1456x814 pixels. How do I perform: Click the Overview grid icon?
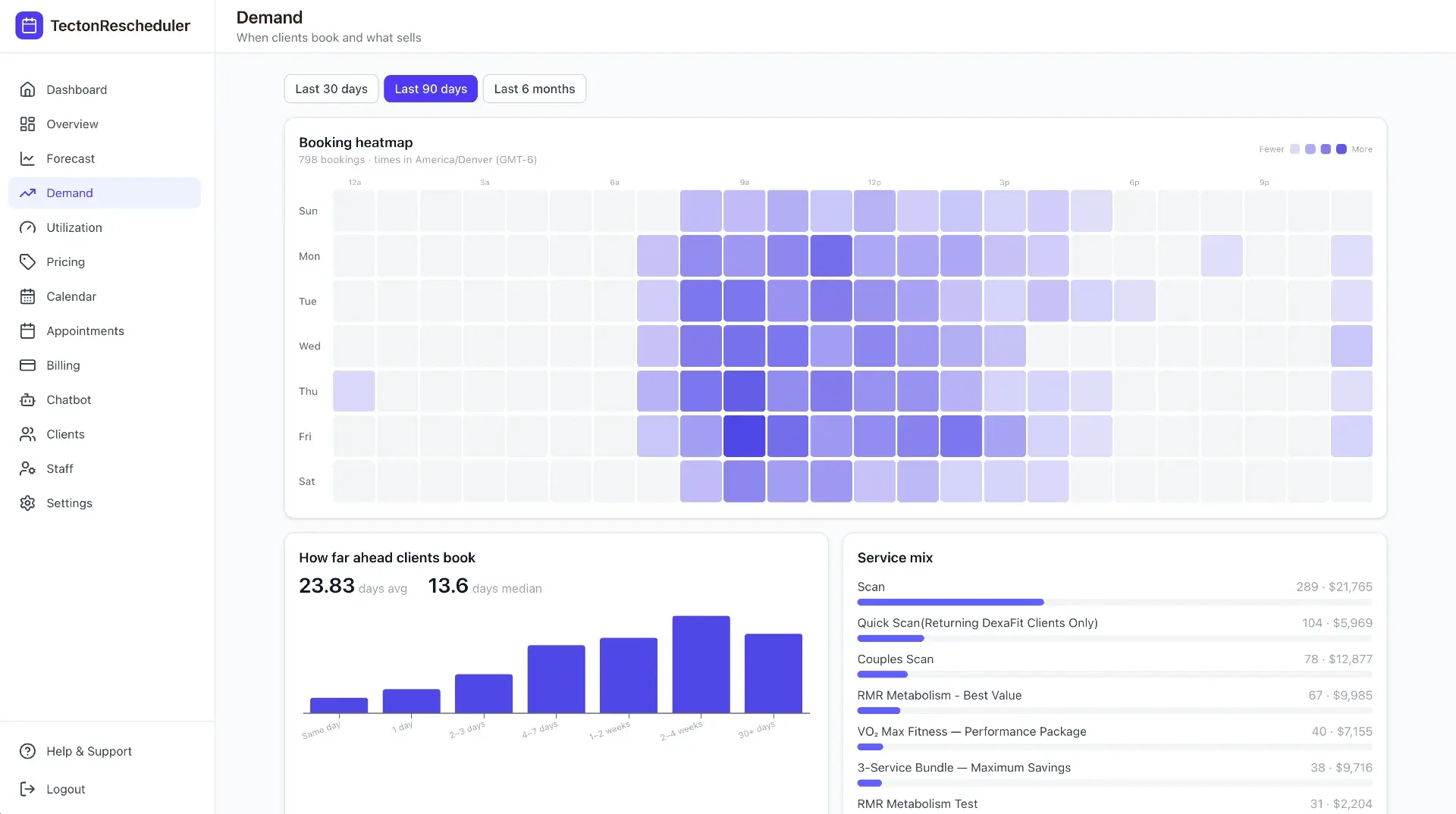(28, 124)
